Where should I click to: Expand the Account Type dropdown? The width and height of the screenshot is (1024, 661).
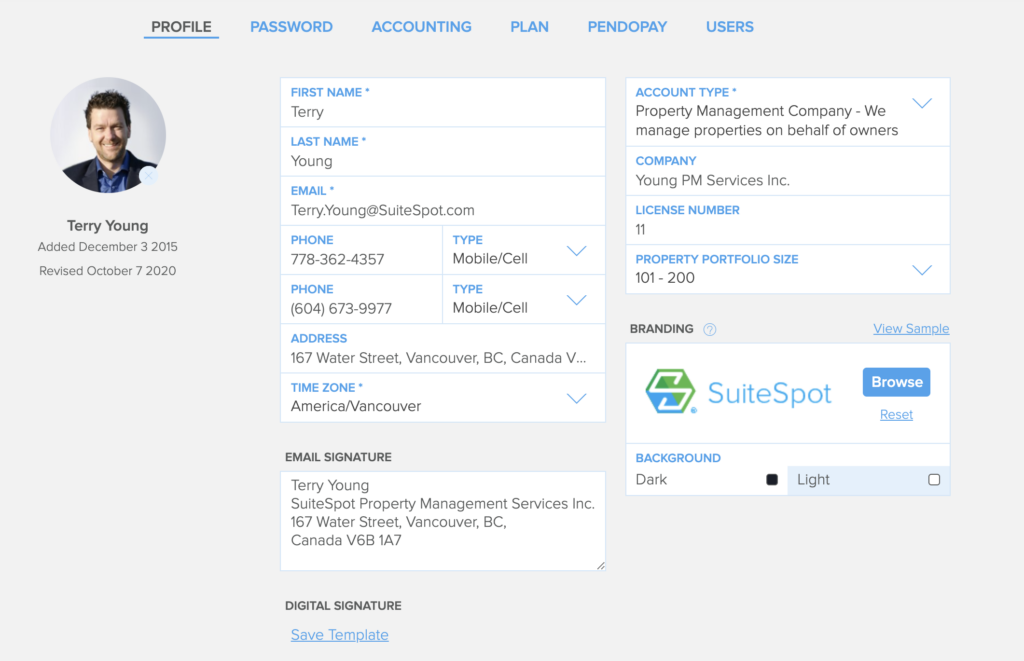(x=788, y=112)
